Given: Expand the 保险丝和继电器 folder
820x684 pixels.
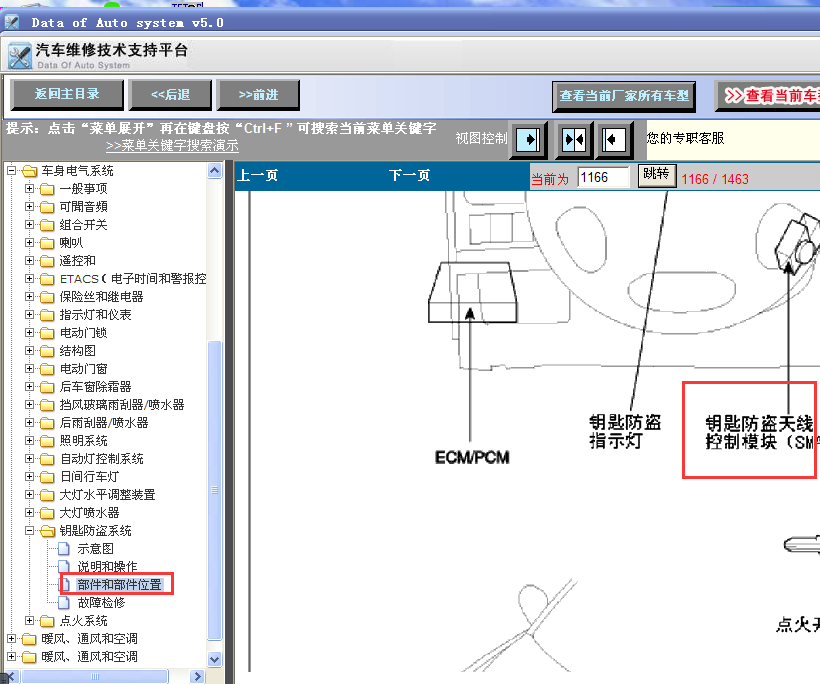Looking at the screenshot, I should pyautogui.click(x=29, y=297).
